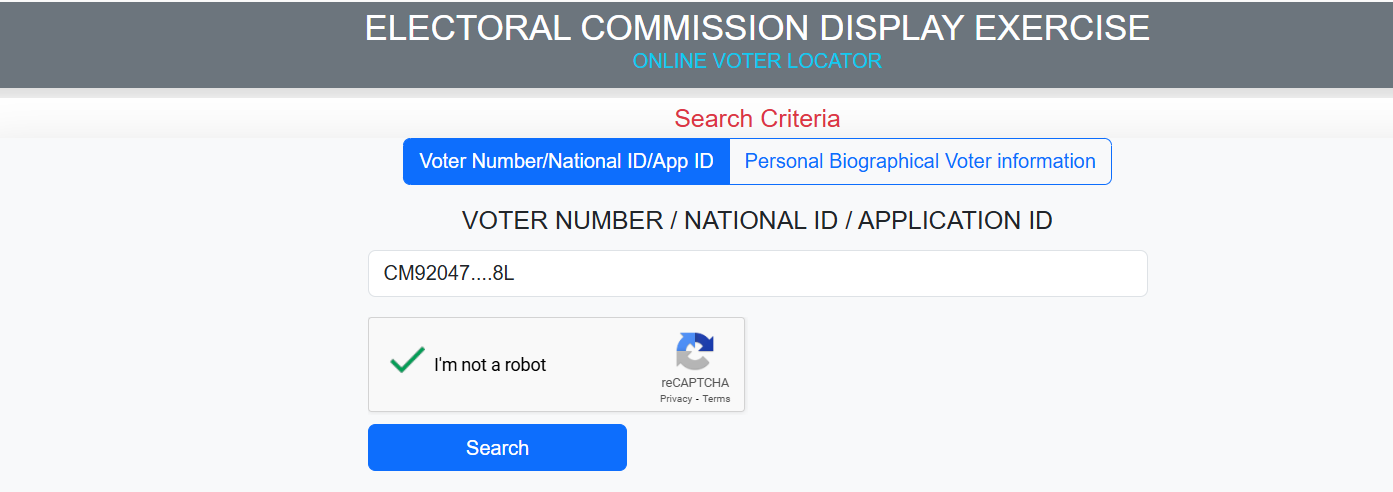The height and width of the screenshot is (492, 1393).
Task: Open the reCAPTCHA Privacy link
Action: (676, 399)
